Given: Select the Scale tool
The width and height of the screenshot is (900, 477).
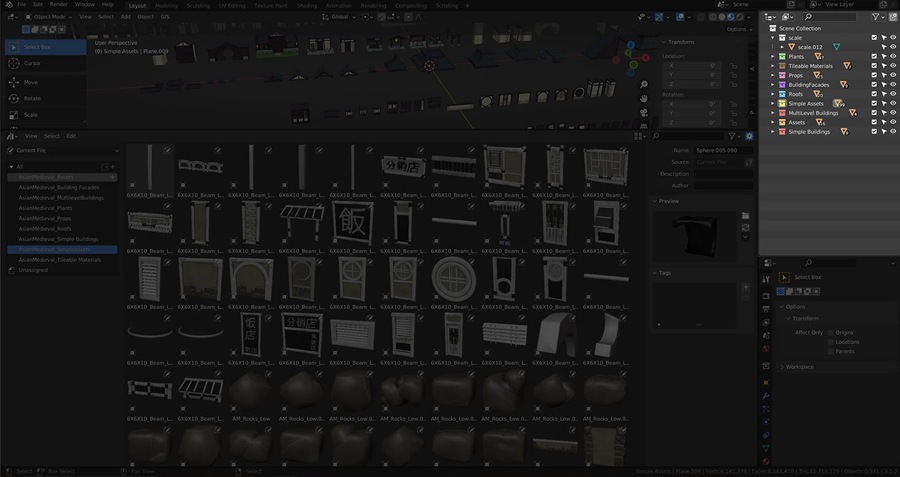Looking at the screenshot, I should pyautogui.click(x=46, y=115).
